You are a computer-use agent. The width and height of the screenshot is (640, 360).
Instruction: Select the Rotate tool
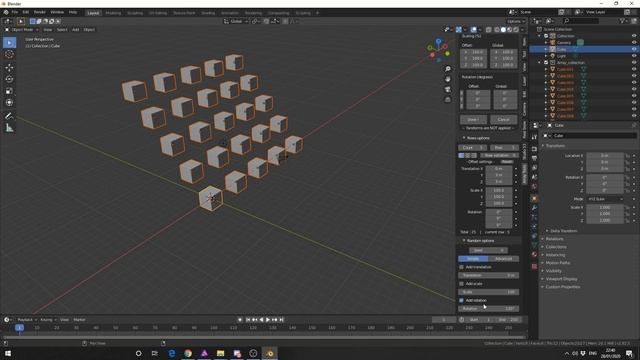coord(9,79)
